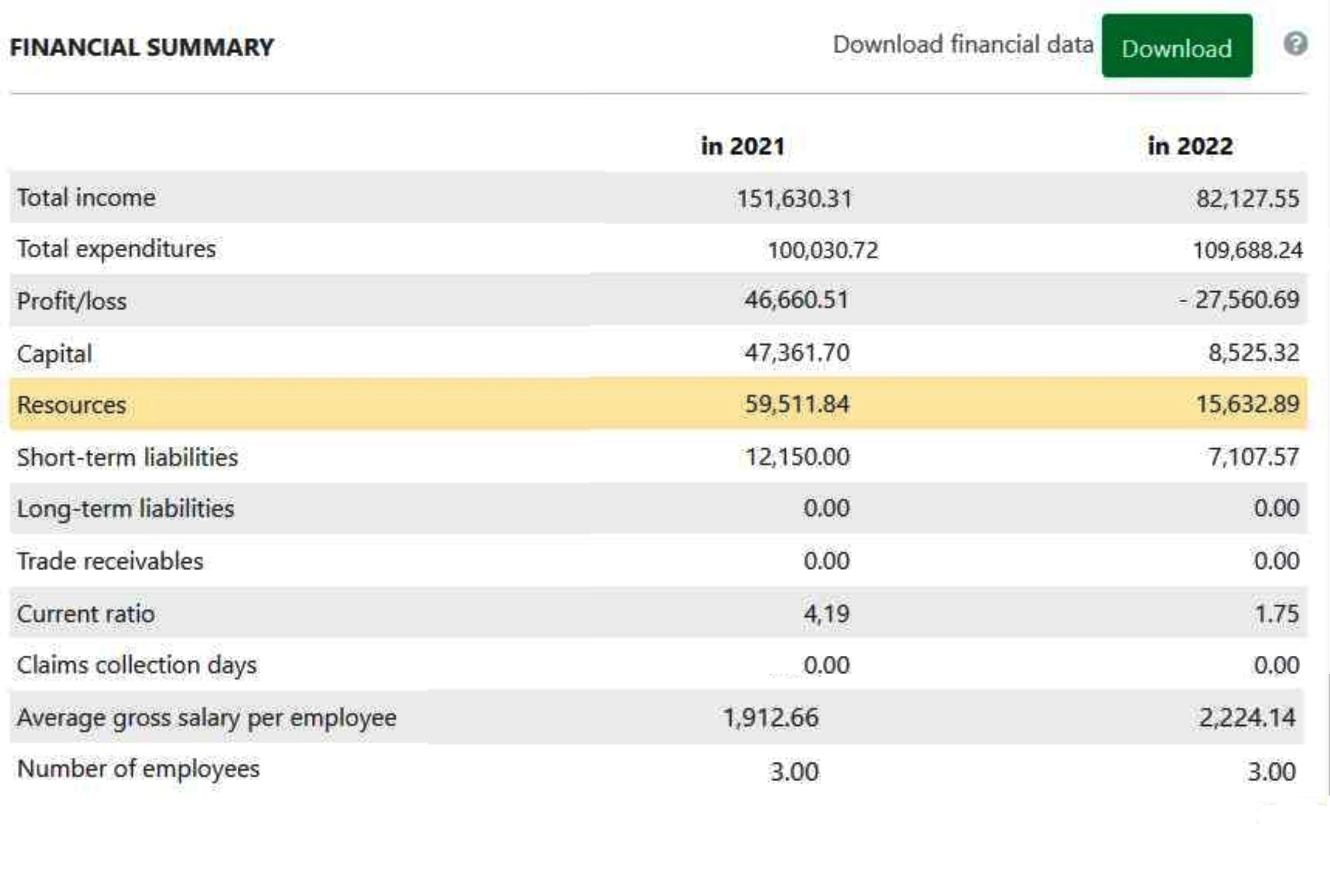
Task: Select Profit/loss 2022 value - 27,560.69
Action: [x=1239, y=299]
